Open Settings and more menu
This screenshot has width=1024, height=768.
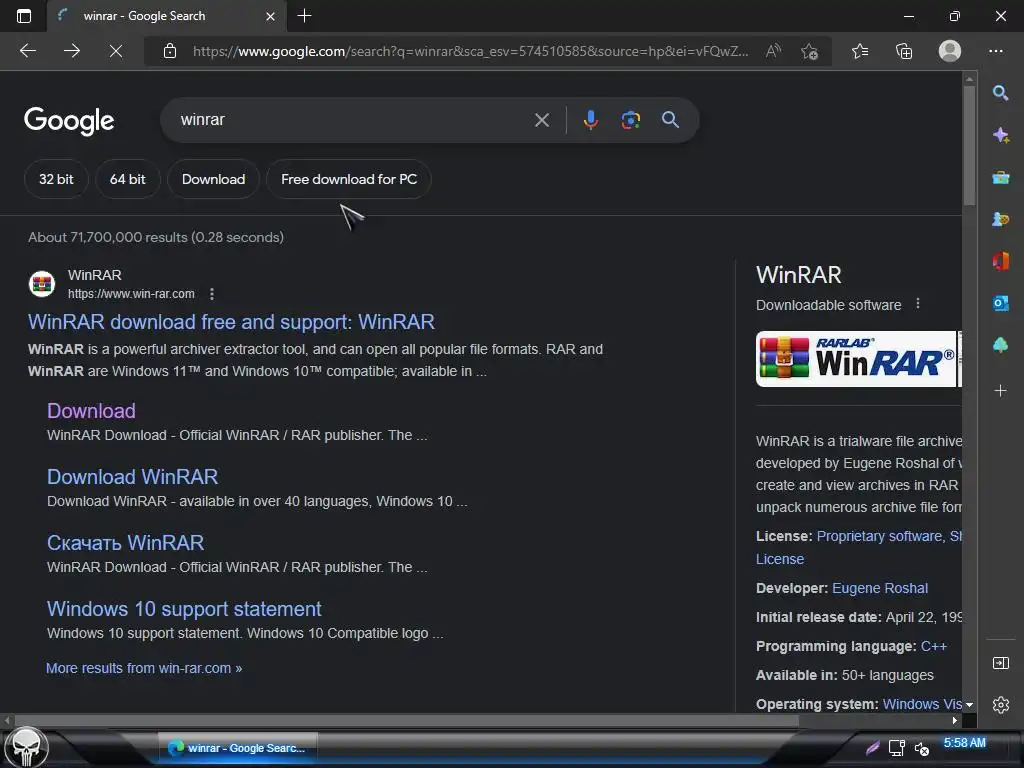996,51
